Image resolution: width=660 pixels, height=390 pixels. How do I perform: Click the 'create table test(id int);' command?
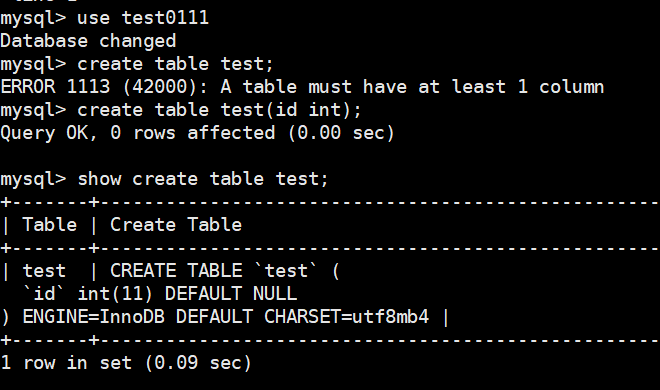pos(219,110)
